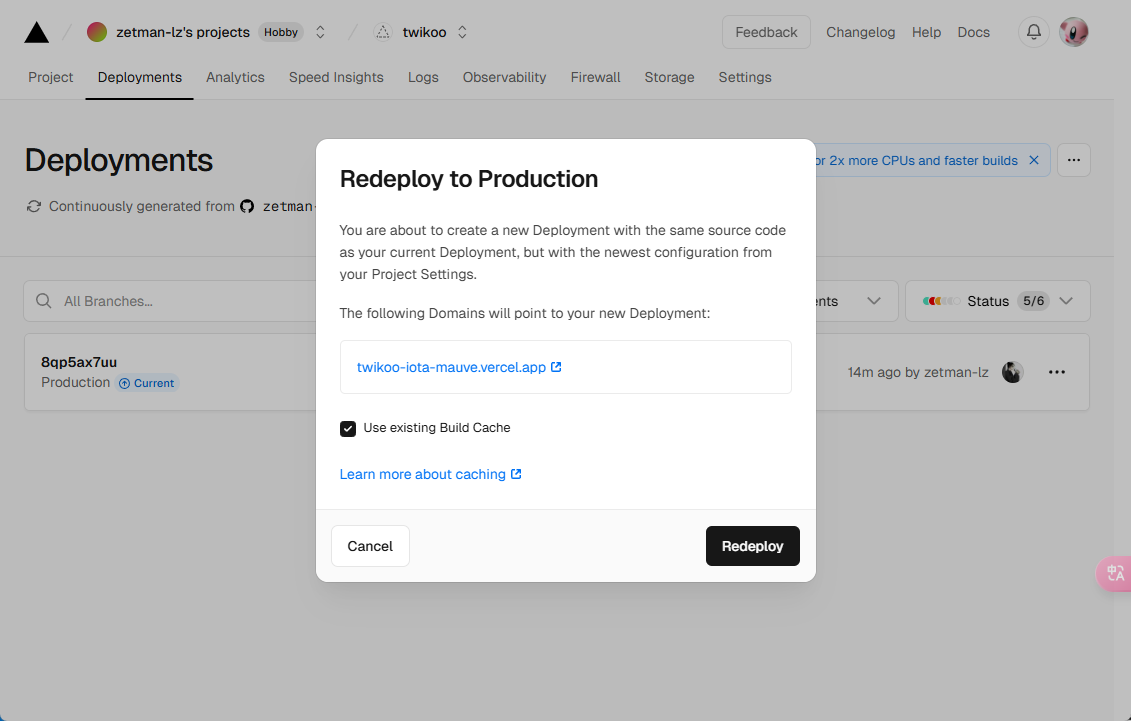This screenshot has width=1131, height=721.
Task: Confirm with the Redeploy button
Action: [x=752, y=546]
